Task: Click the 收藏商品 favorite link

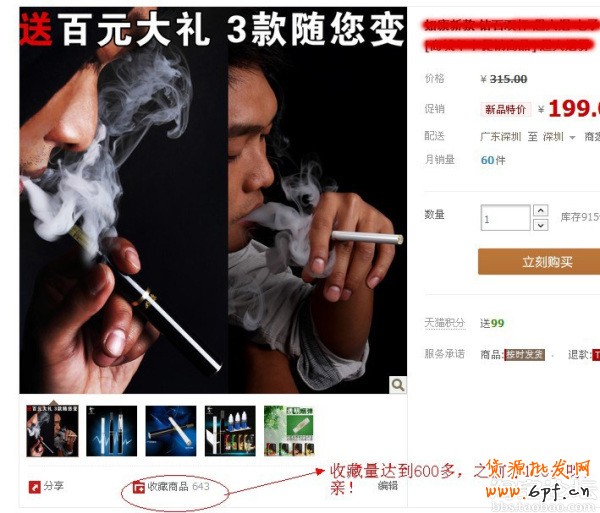Action: 168,487
